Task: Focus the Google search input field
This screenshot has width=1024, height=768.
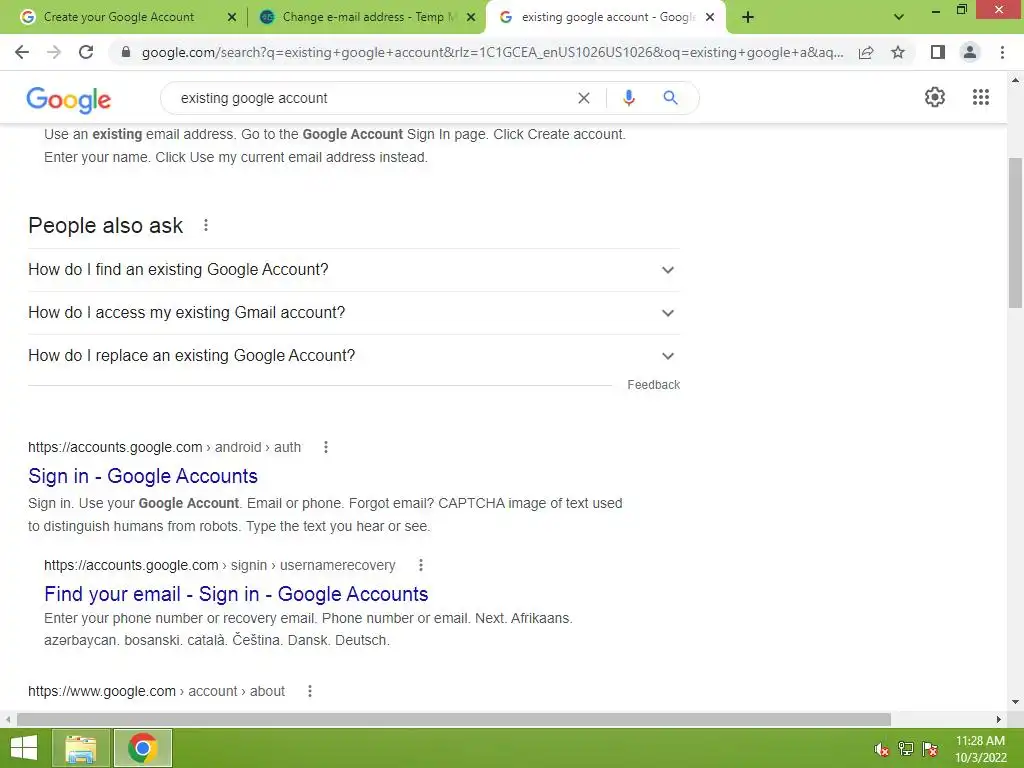Action: [x=372, y=98]
